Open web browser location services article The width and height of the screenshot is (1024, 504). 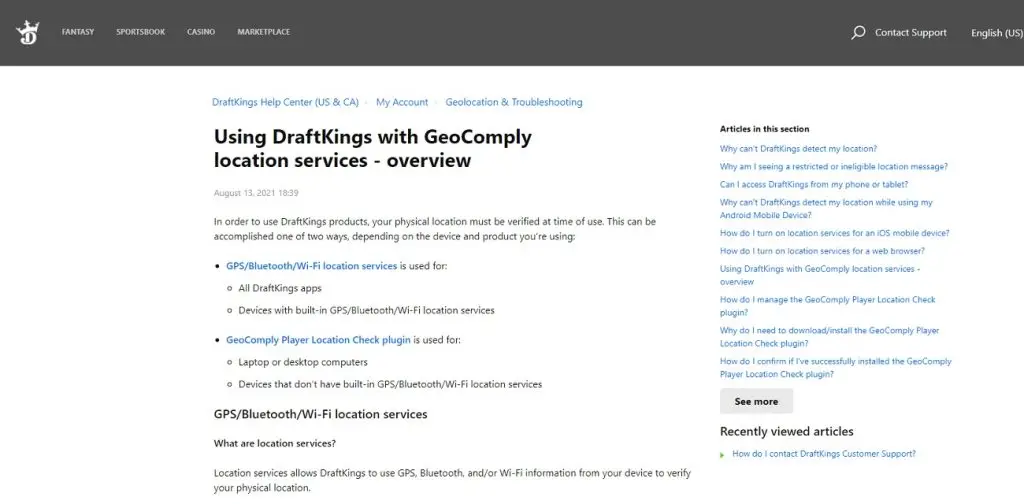[822, 251]
